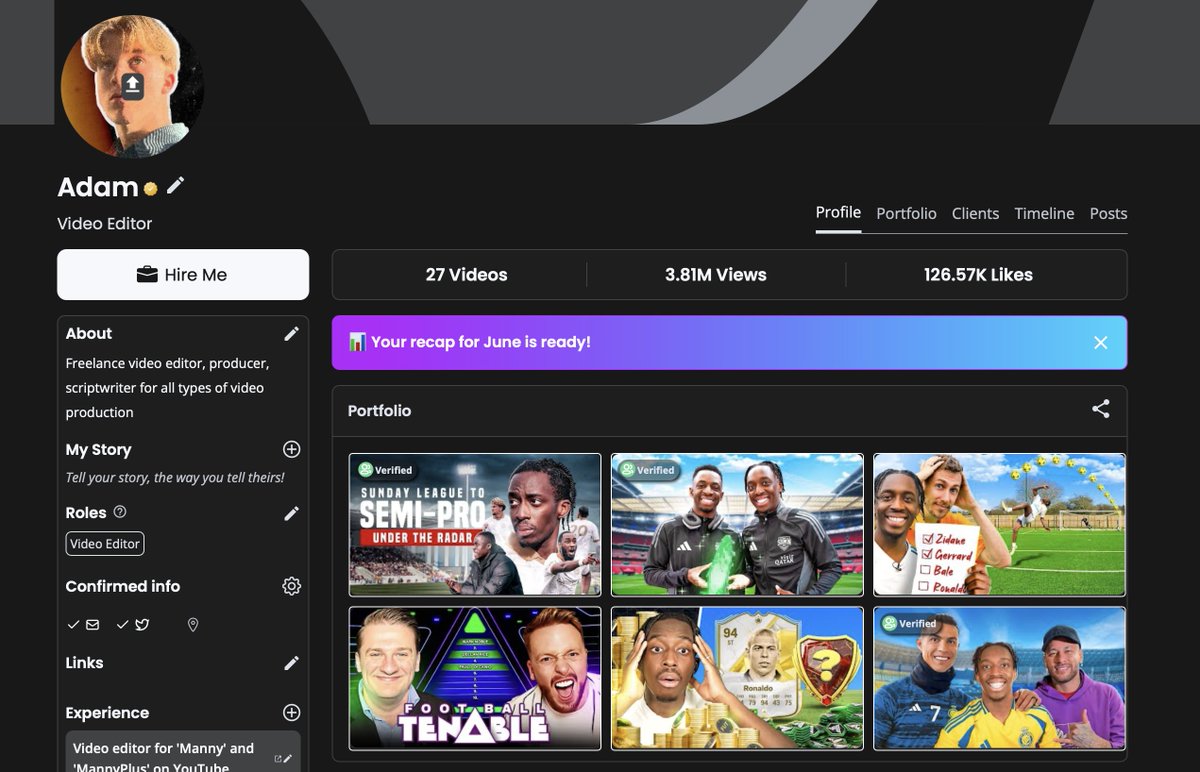
Task: Open Confirmed info settings gear
Action: tap(291, 586)
